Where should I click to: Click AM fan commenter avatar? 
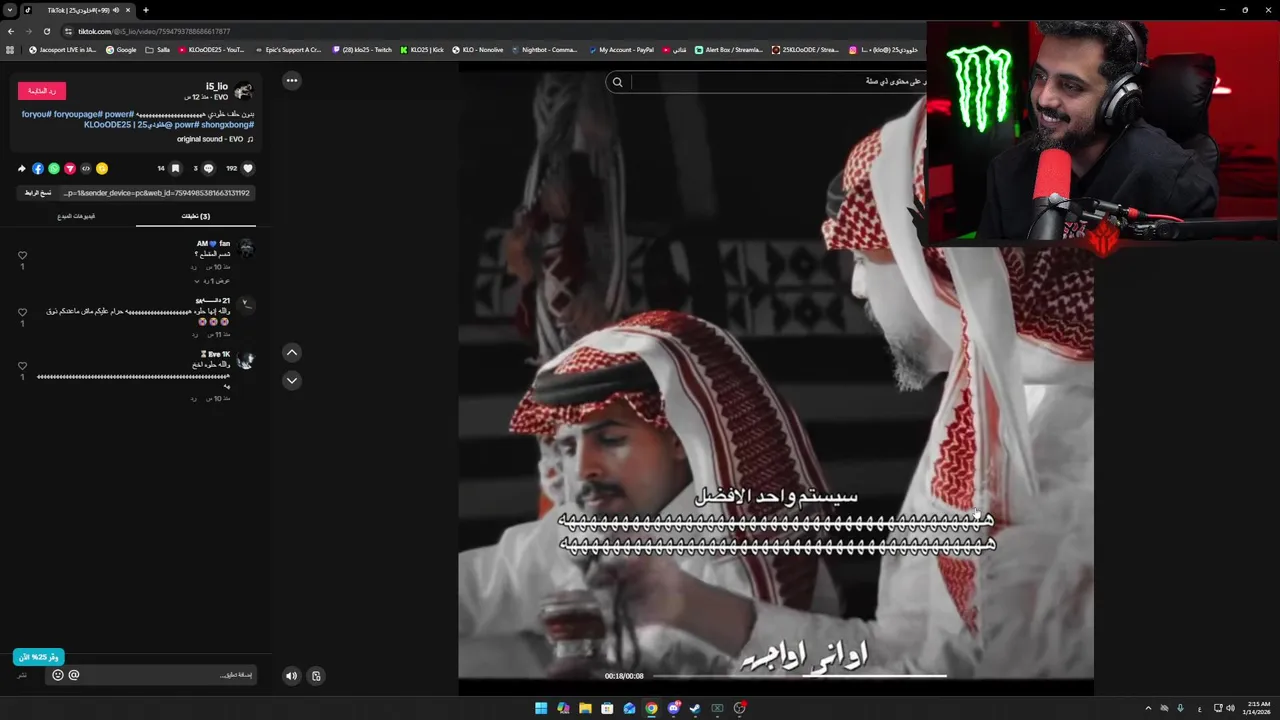[x=246, y=248]
